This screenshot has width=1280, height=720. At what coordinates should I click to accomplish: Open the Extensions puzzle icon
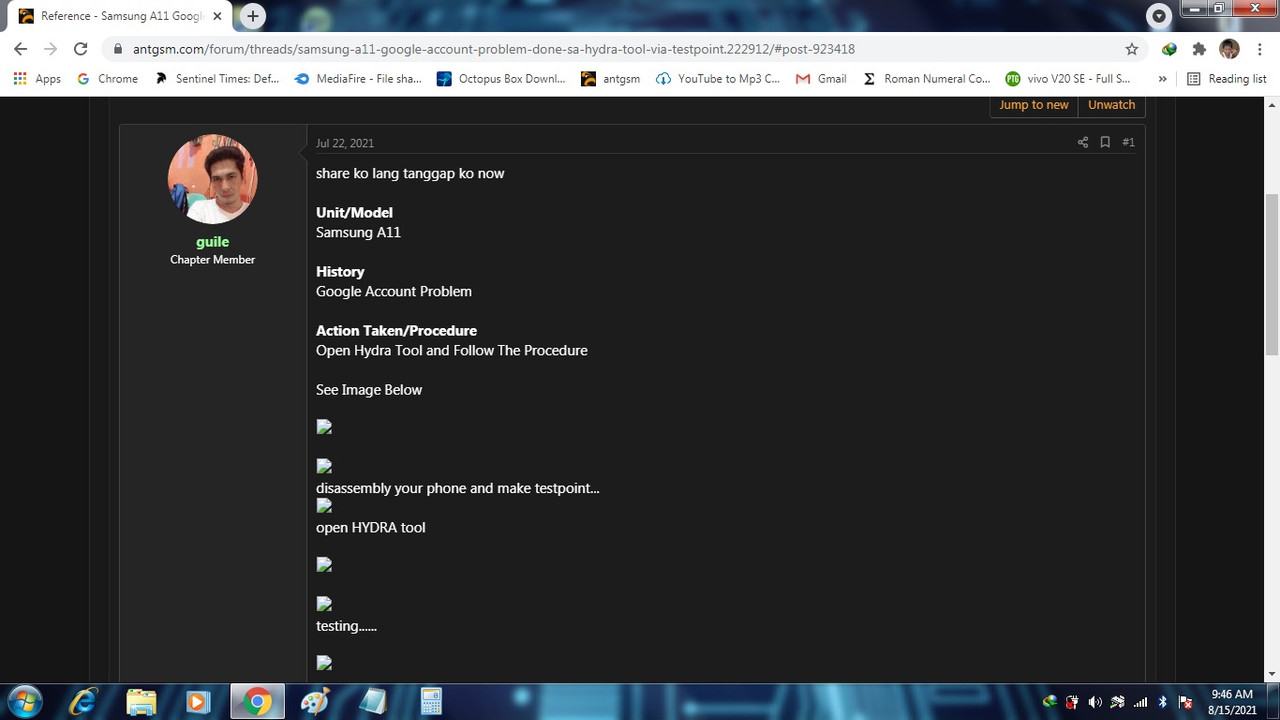point(1199,49)
